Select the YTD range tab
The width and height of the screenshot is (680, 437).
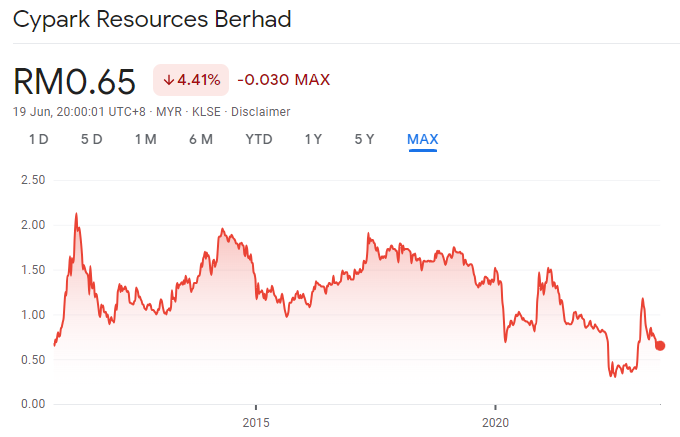click(x=259, y=139)
